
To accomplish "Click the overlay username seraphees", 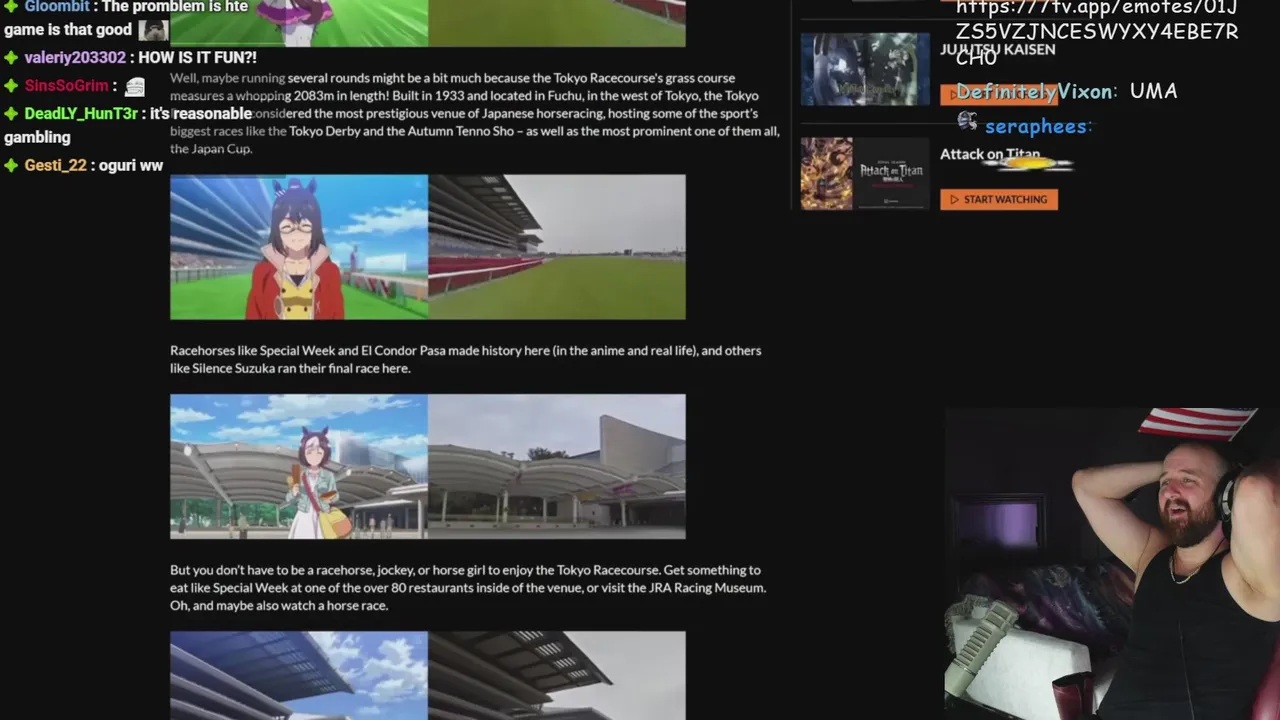I will click(1037, 127).
